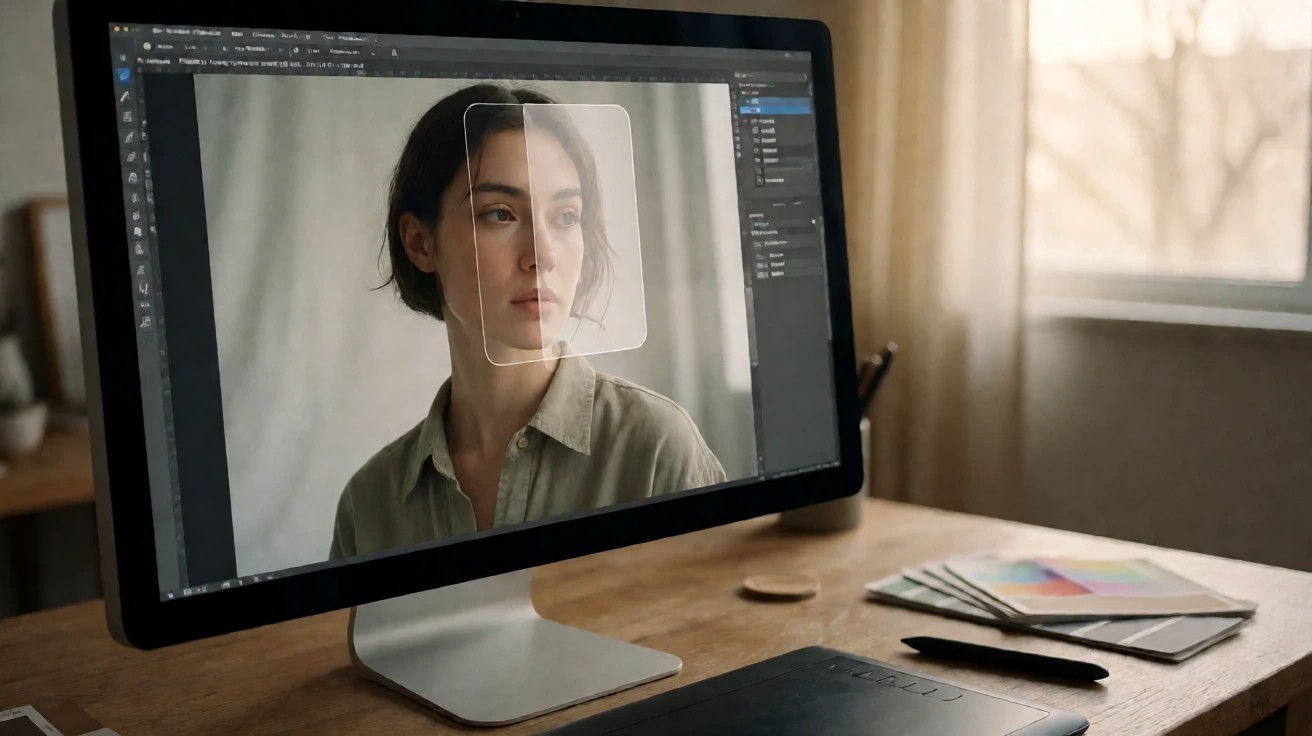Toggle the small white checkbox in lower right panel

(x=813, y=221)
